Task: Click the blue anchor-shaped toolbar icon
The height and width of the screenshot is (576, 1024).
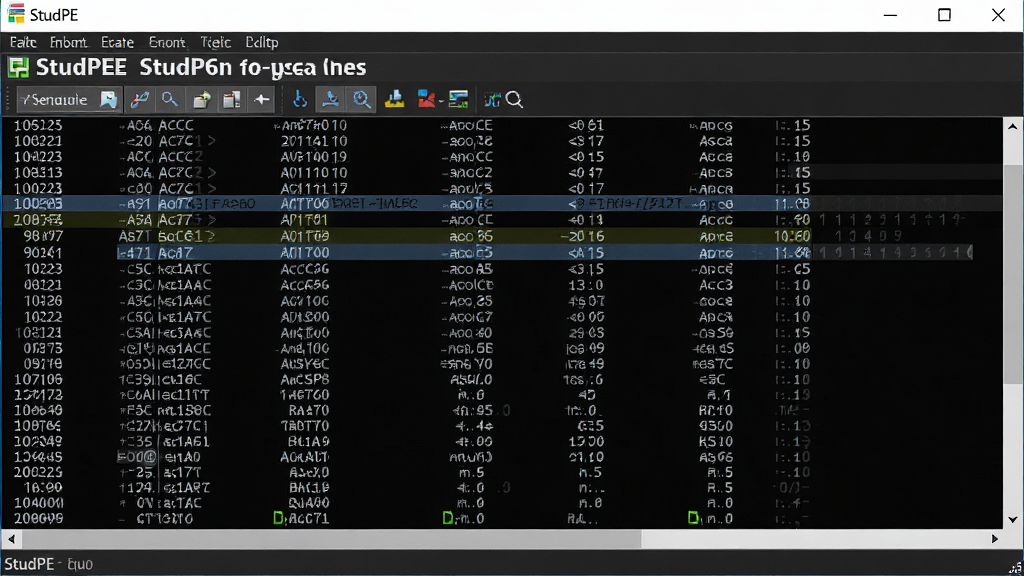Action: tap(300, 99)
